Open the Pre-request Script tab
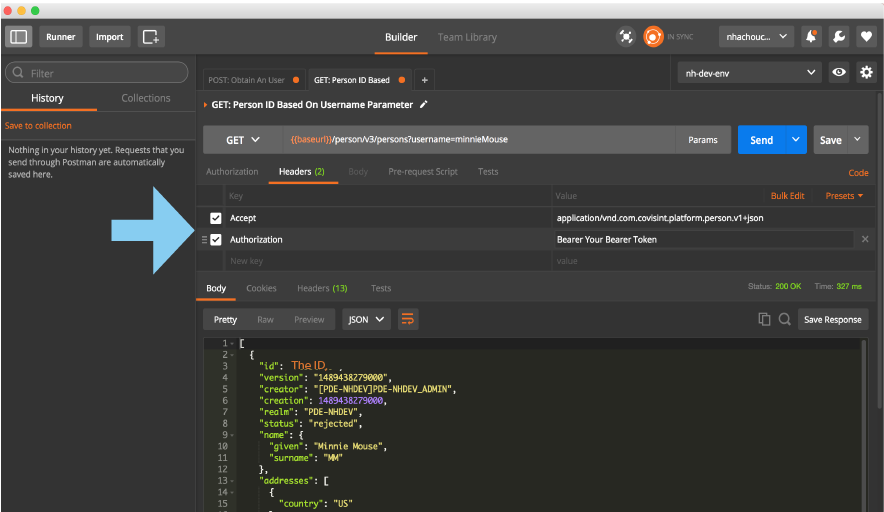Viewport: 884px width, 512px height. 423,172
